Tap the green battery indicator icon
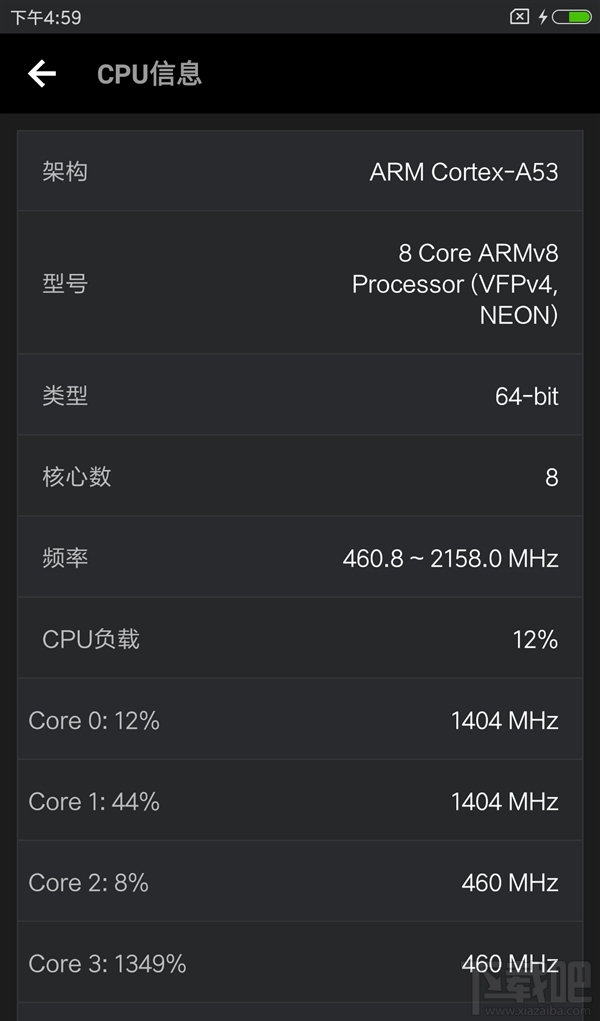 click(x=574, y=15)
